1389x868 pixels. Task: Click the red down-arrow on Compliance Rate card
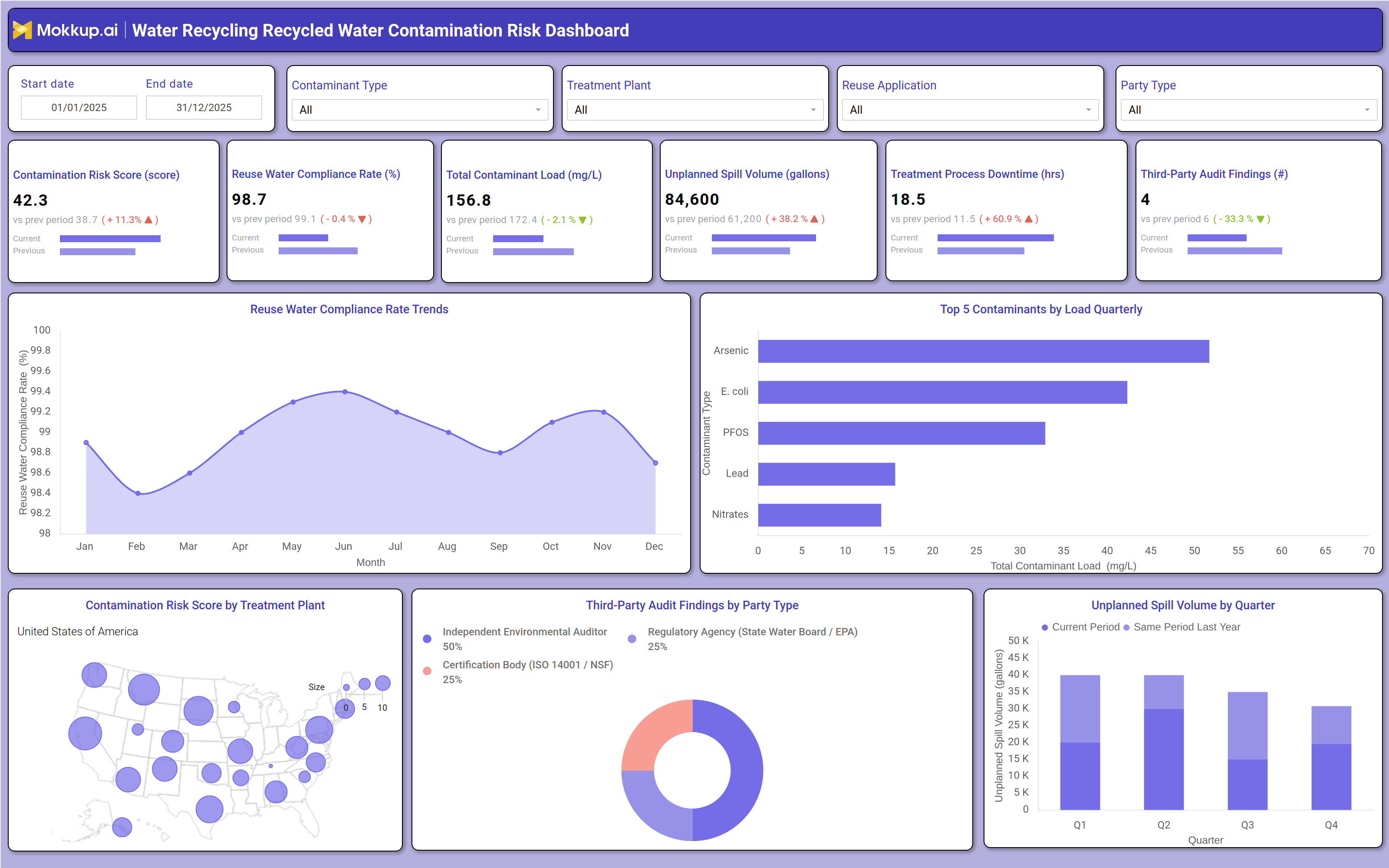click(362, 219)
